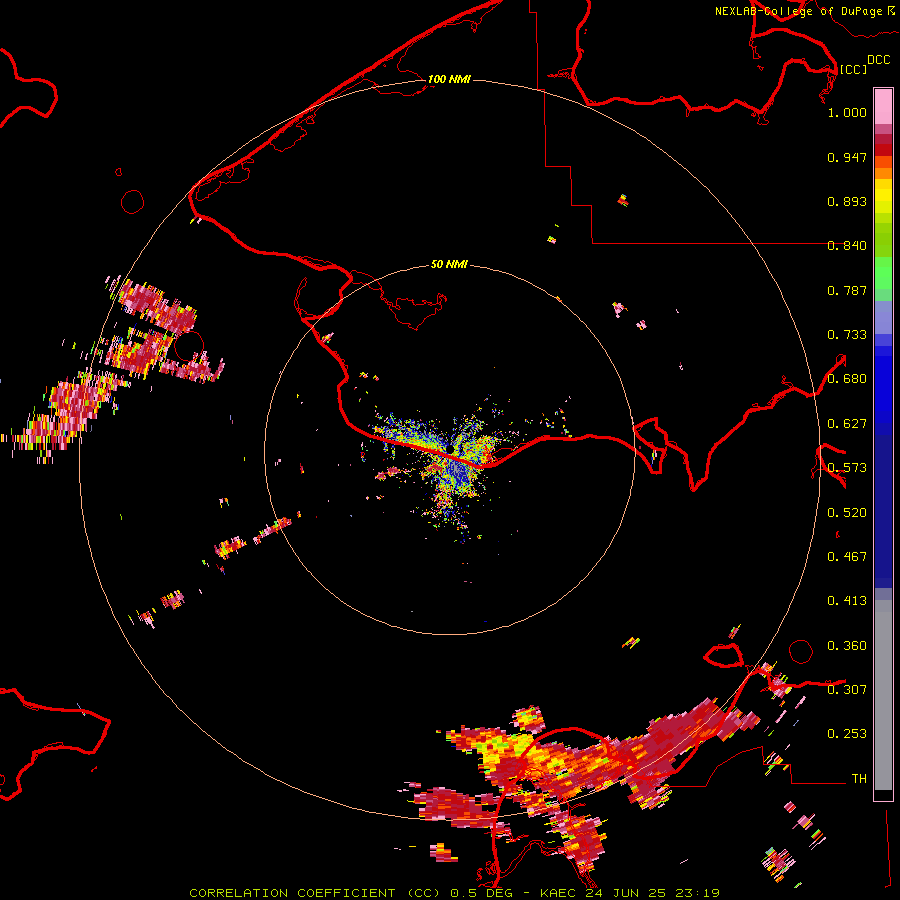Pick the light pink color bar segment

click(x=883, y=106)
